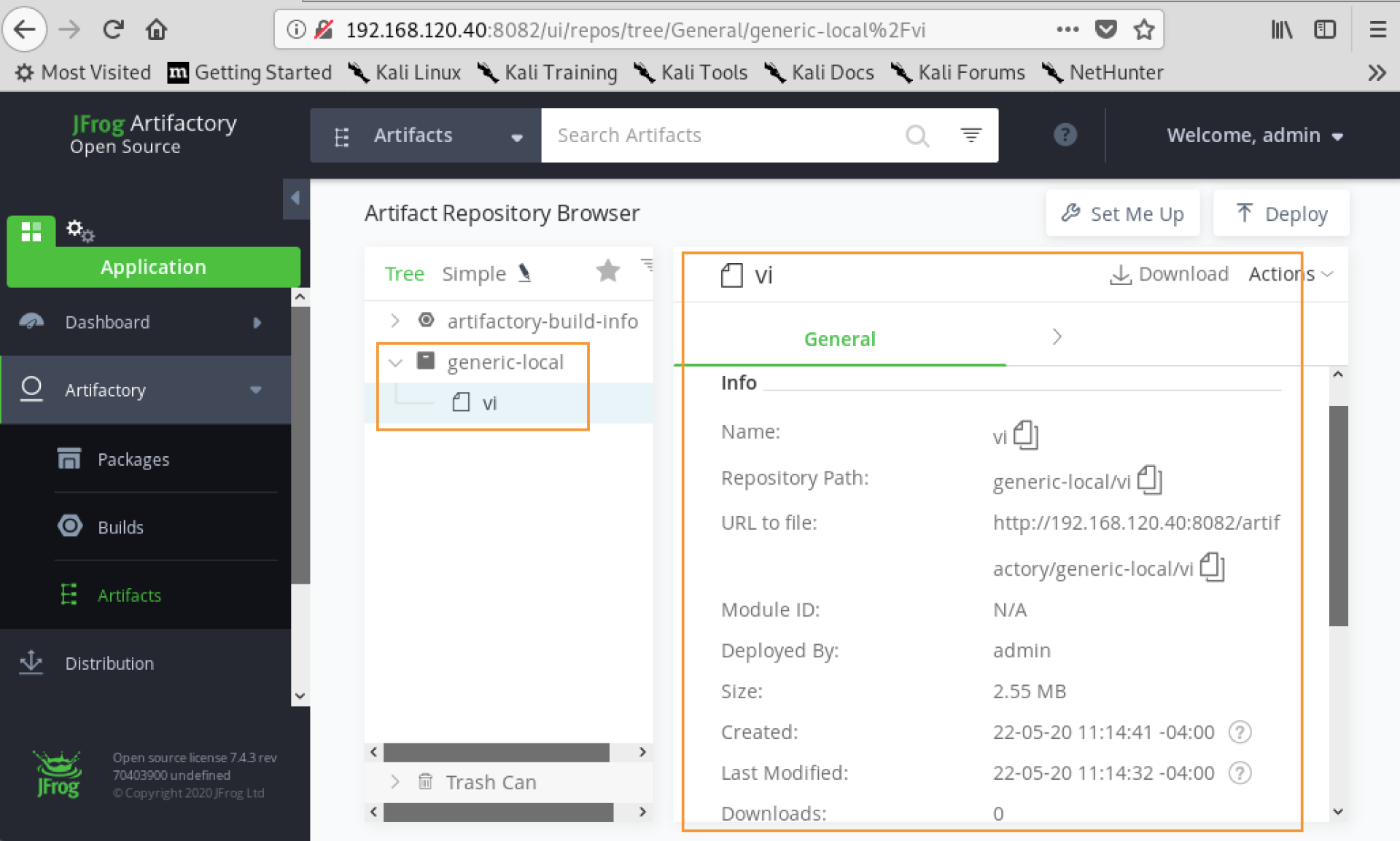Click the tree filter pencil icon
This screenshot has height=841, width=1400.
point(525,274)
